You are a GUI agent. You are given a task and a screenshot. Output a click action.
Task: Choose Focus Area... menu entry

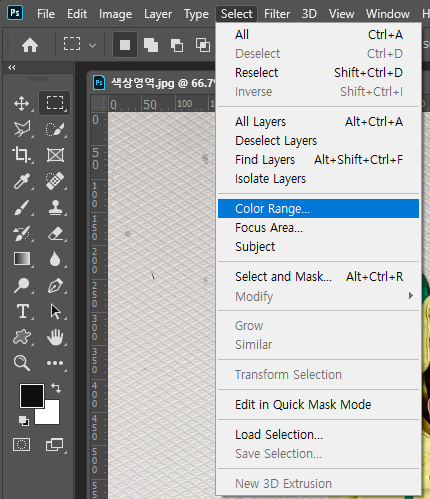(x=318, y=228)
